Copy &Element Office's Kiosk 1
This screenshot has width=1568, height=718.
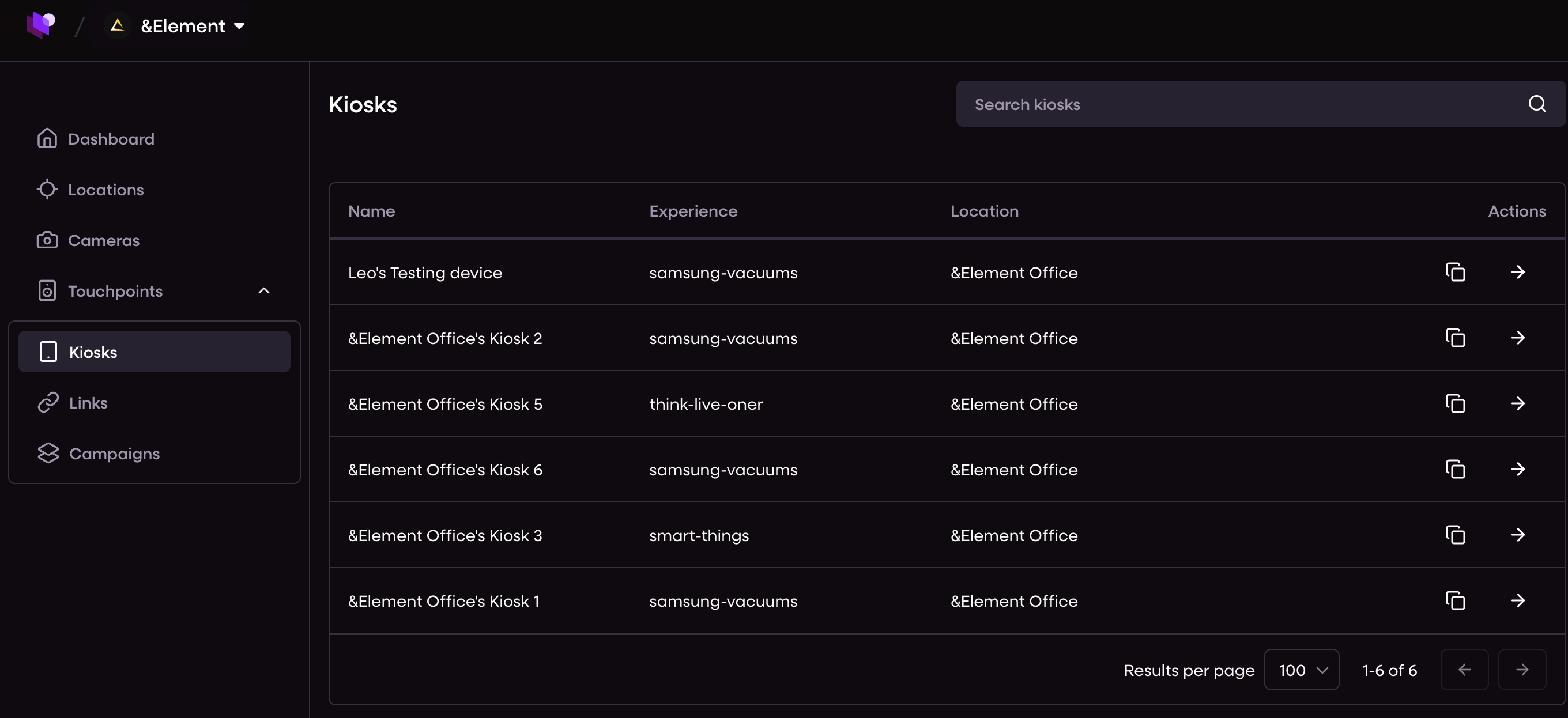pos(1455,600)
